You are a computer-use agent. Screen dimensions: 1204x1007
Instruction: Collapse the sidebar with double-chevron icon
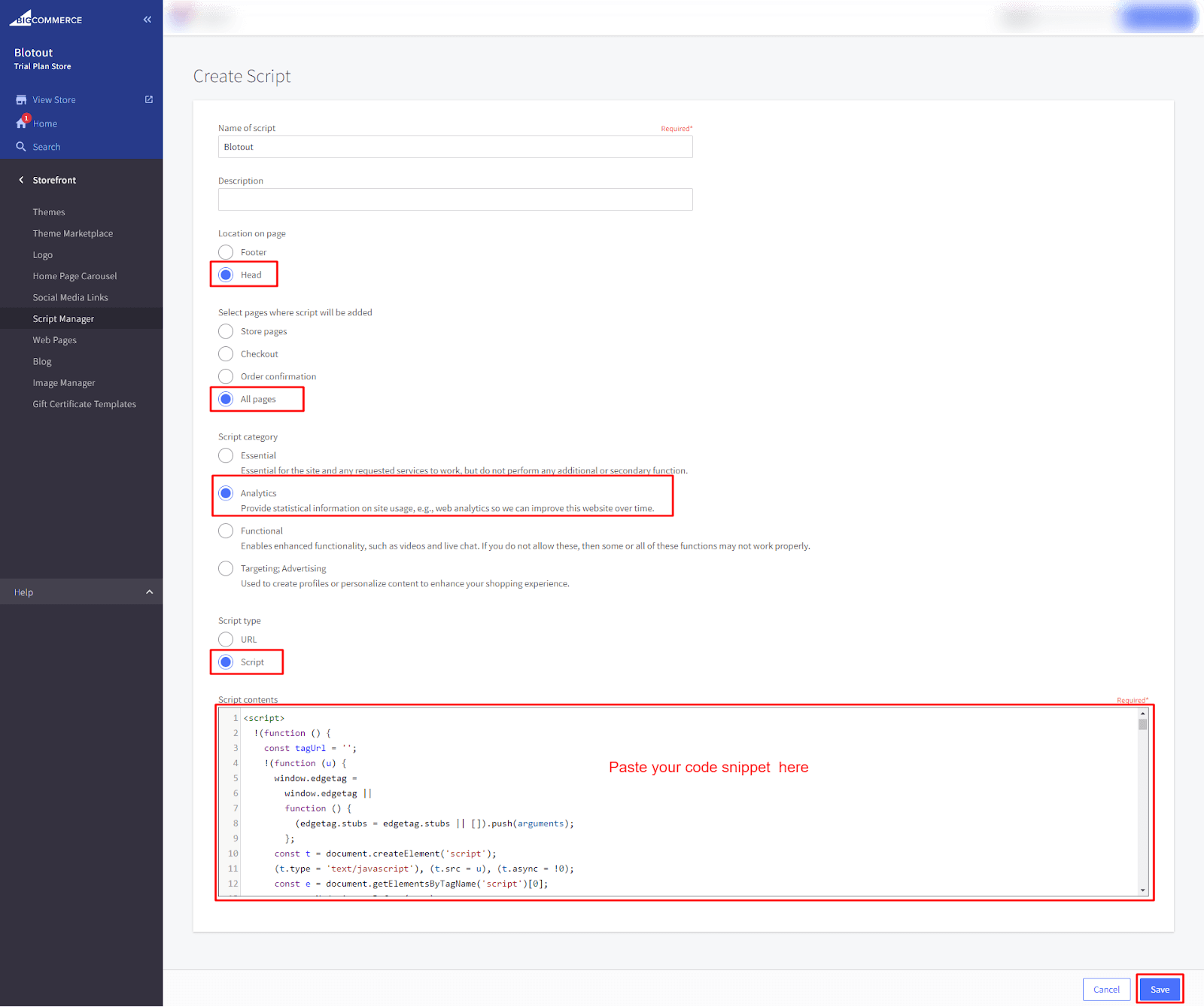pos(147,20)
